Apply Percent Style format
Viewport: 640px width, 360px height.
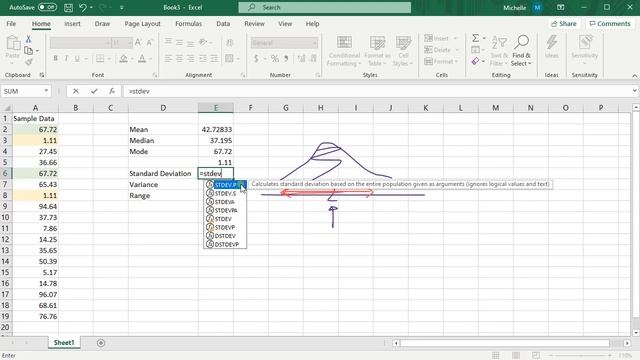click(x=275, y=59)
